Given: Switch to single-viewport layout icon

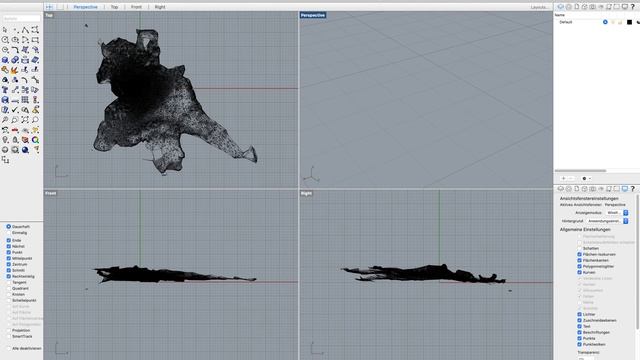Looking at the screenshot, I should click(x=60, y=7).
